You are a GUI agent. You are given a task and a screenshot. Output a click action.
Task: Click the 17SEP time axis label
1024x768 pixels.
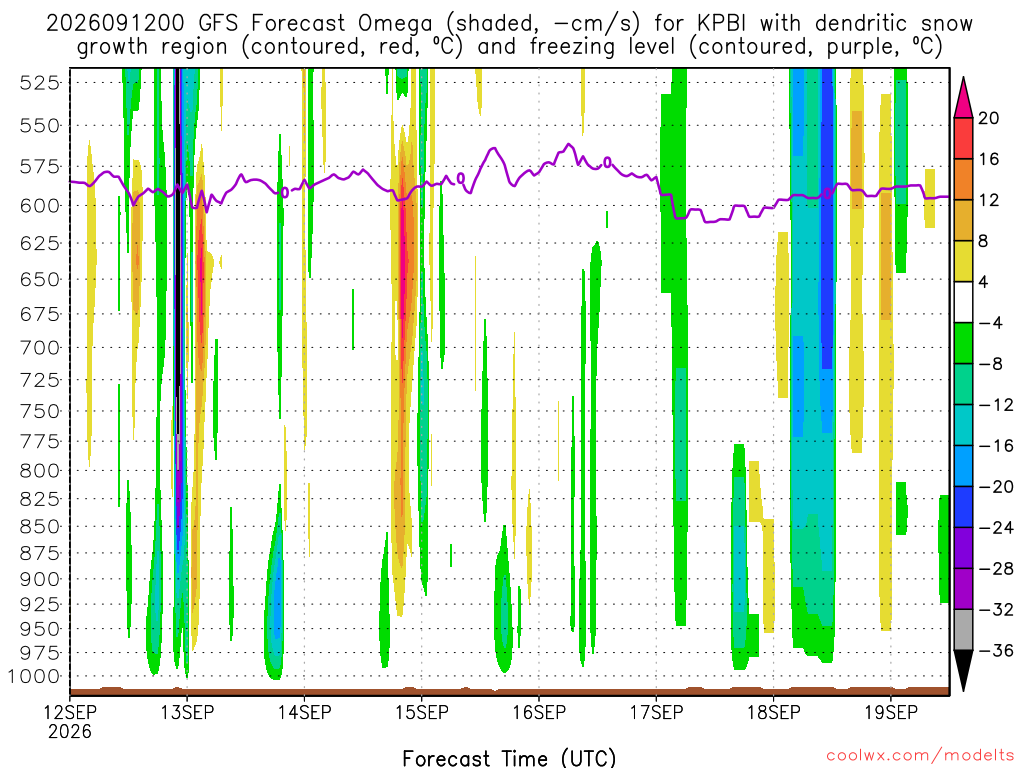coord(656,712)
